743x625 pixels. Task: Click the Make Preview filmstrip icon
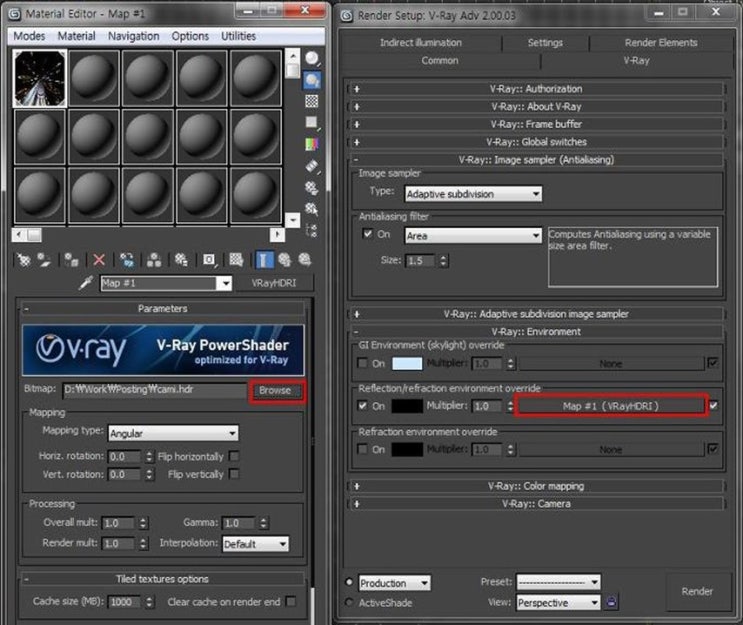pos(312,166)
